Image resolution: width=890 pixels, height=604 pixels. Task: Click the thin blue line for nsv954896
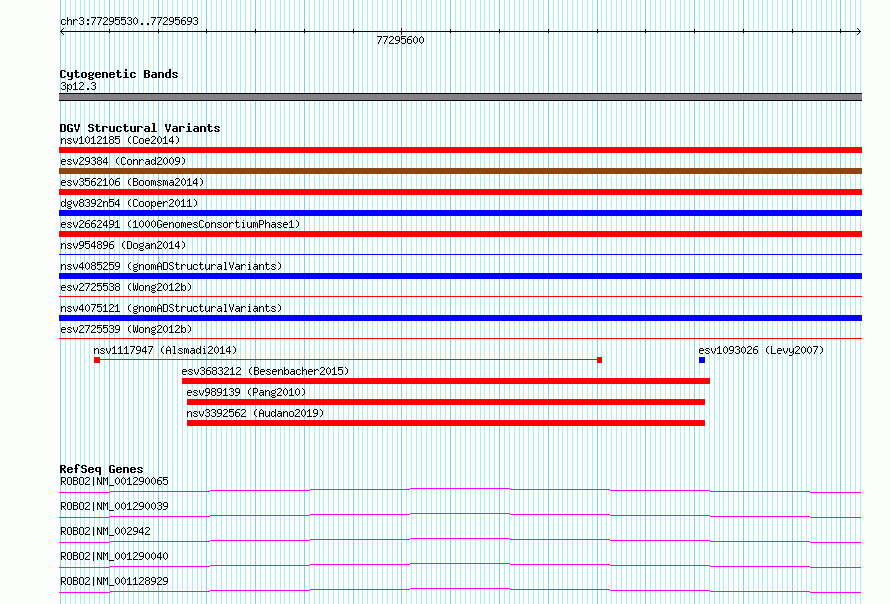point(460,255)
